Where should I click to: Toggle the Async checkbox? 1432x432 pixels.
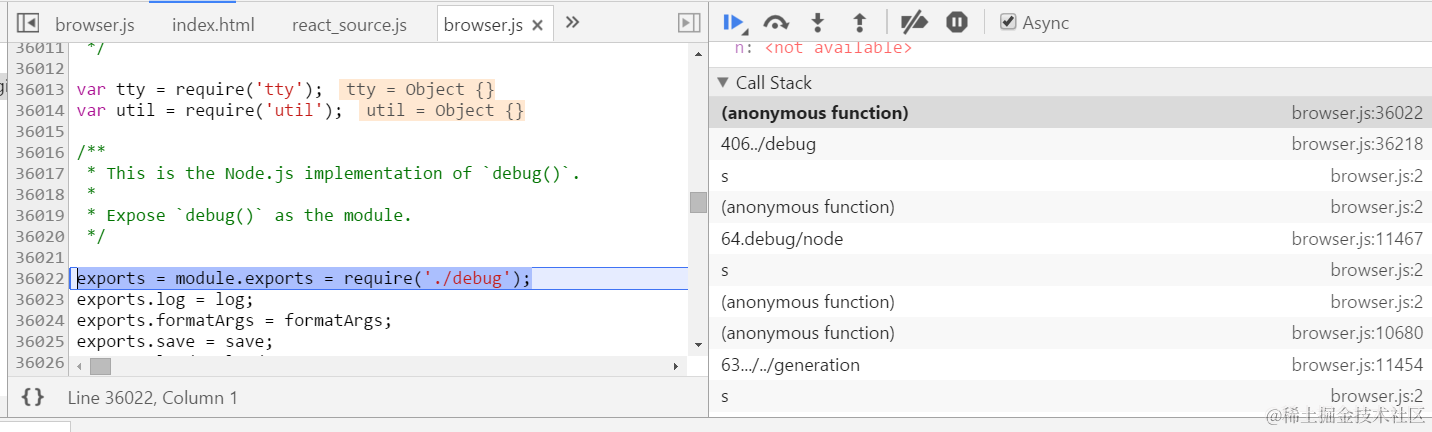(1008, 22)
